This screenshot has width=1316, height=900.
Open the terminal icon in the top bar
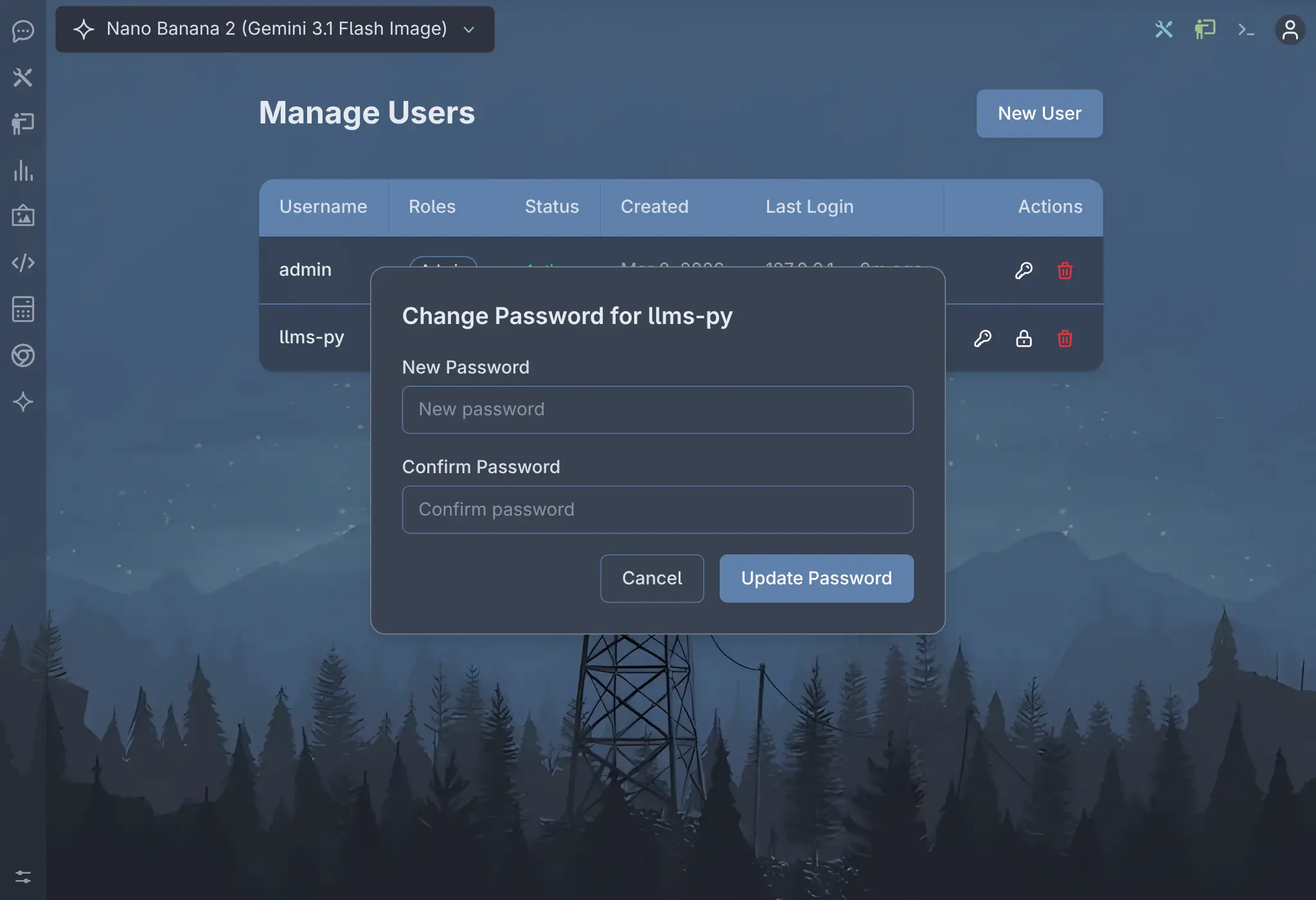point(1245,30)
